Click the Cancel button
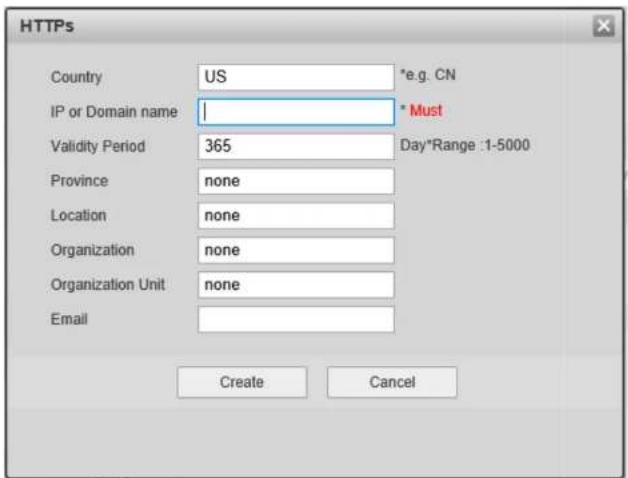Viewport: 628px width, 478px height. click(392, 382)
